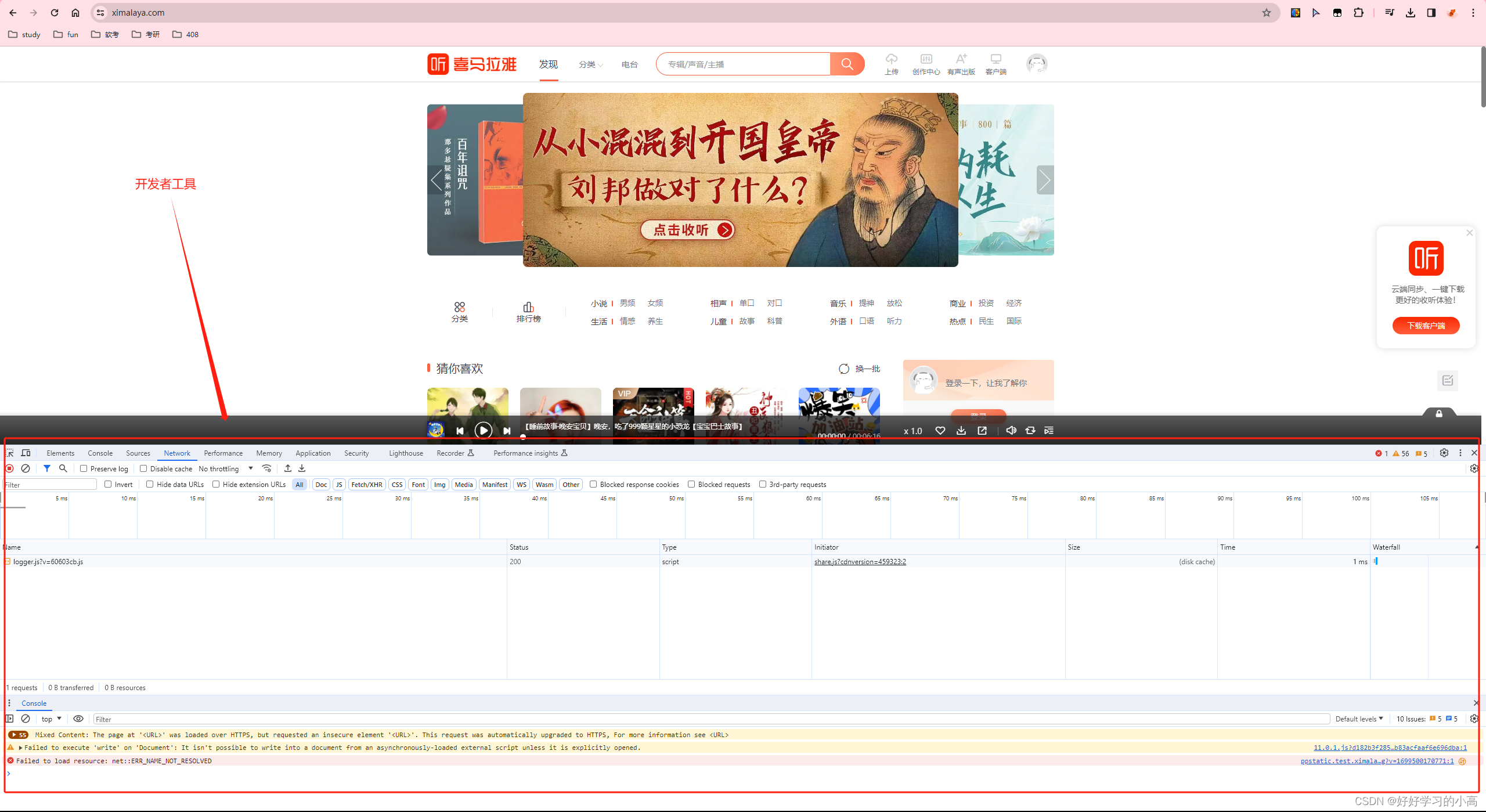
Task: Open the DevTools settings gear icon
Action: click(1444, 453)
